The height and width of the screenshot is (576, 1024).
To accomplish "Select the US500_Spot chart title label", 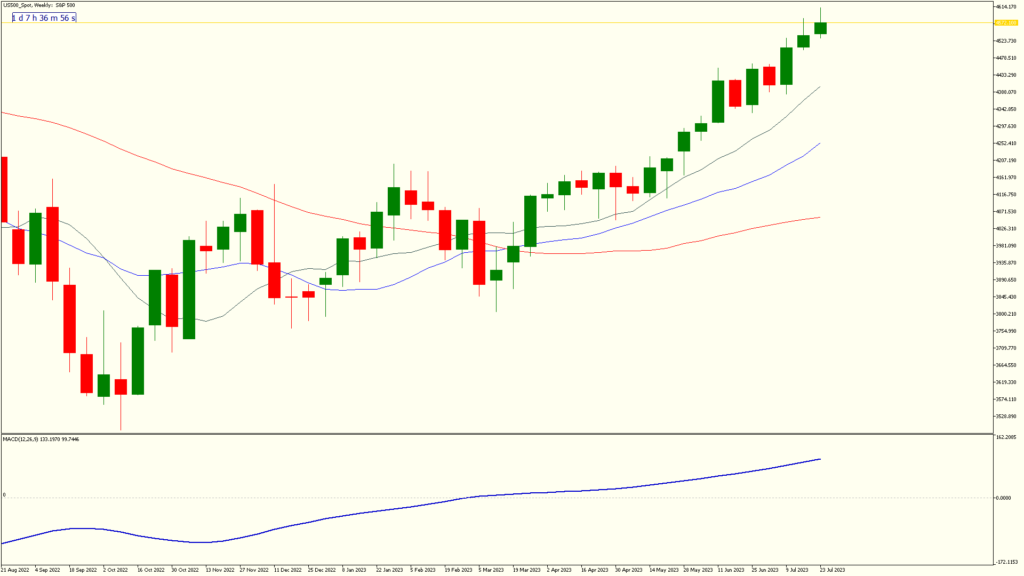I will (38, 5).
